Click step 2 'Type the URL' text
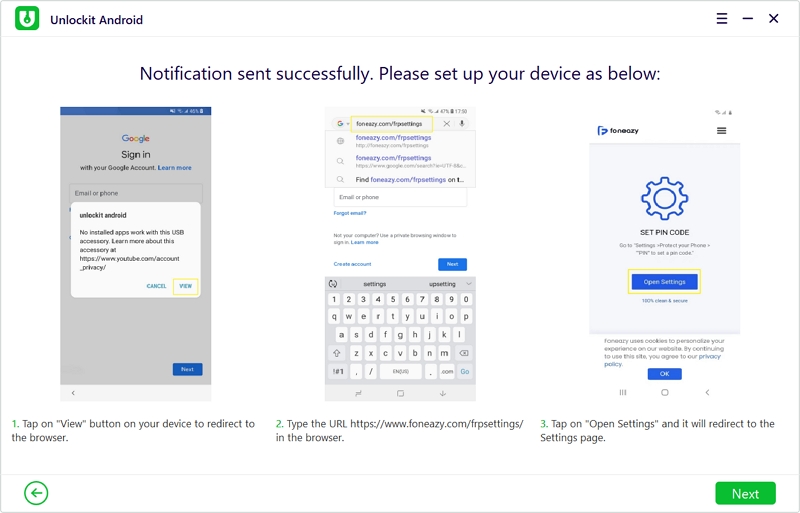Image resolution: width=800 pixels, height=513 pixels. [x=399, y=430]
